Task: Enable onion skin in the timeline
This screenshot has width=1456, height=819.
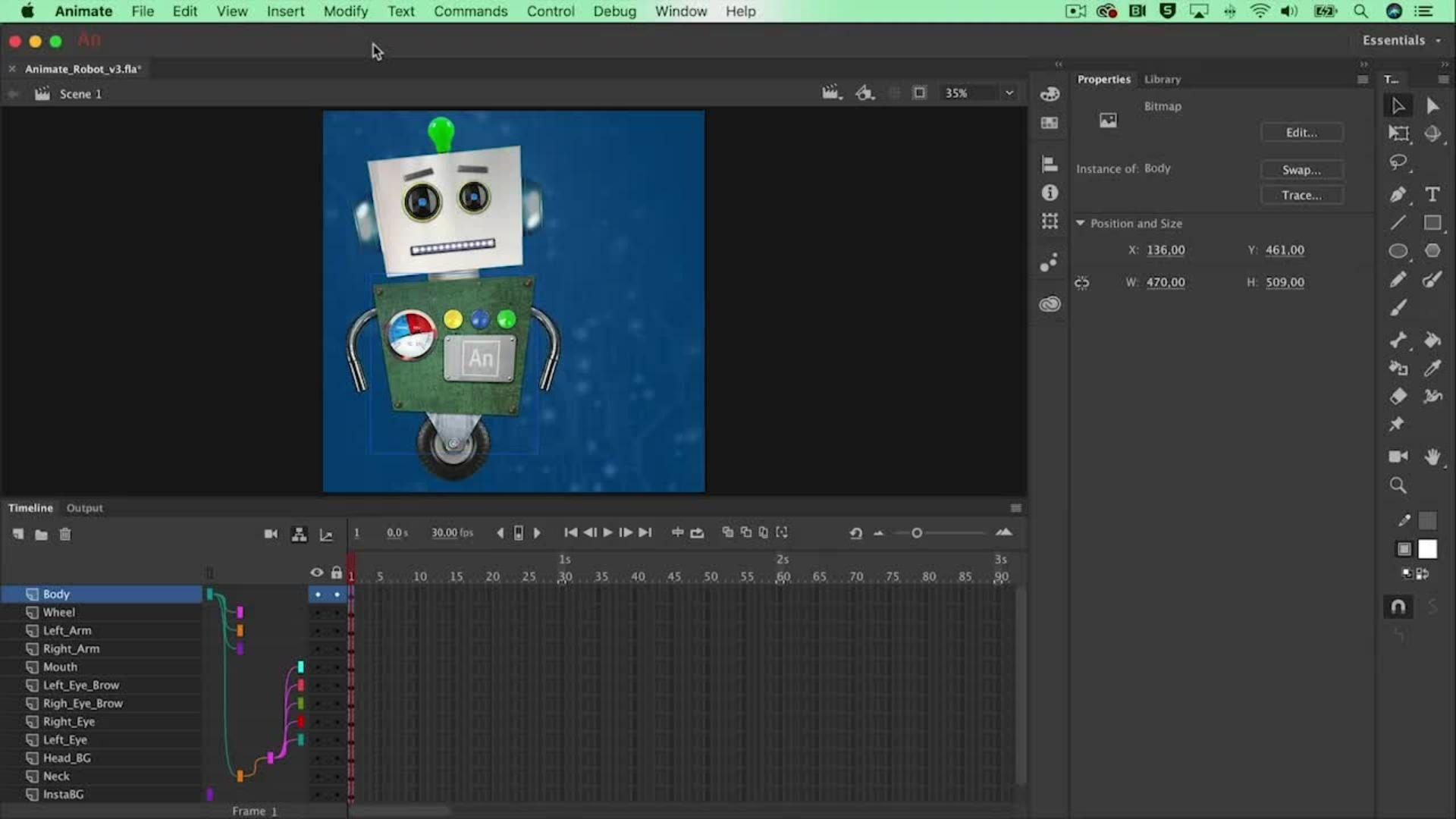Action: (727, 533)
